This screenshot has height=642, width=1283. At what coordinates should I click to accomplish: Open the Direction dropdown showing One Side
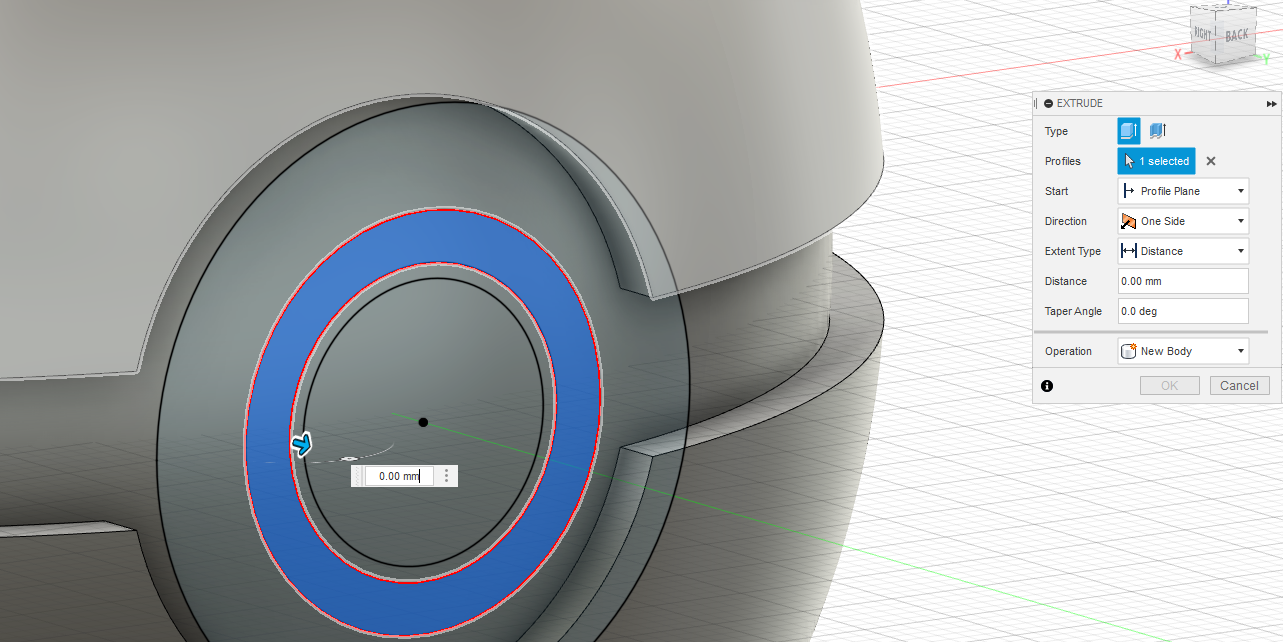pyautogui.click(x=1183, y=221)
